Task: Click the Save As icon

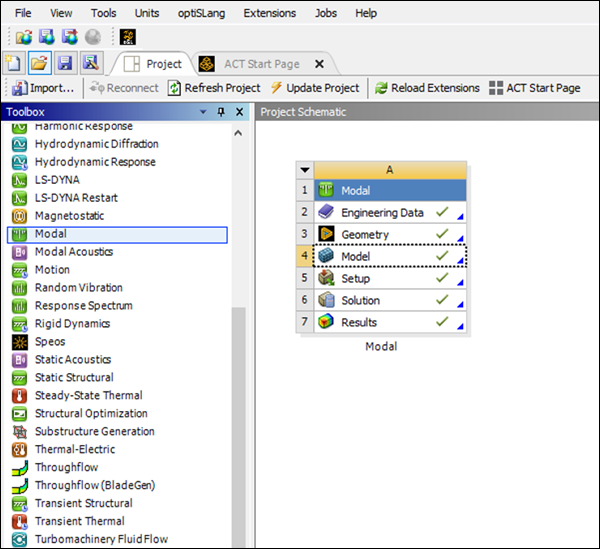Action: [x=90, y=64]
